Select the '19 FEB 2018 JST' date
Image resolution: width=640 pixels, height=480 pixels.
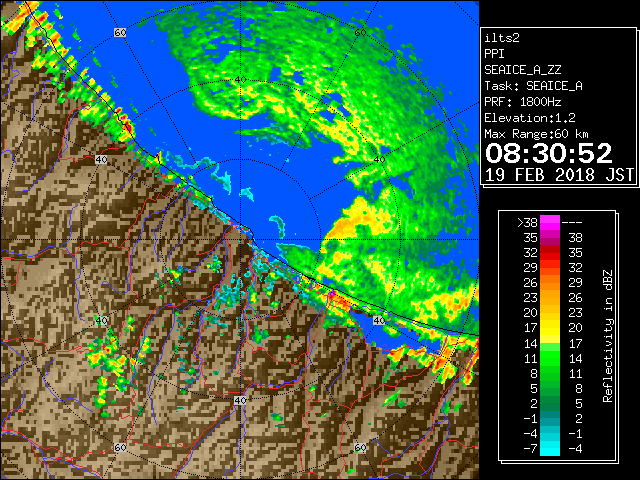click(x=559, y=175)
